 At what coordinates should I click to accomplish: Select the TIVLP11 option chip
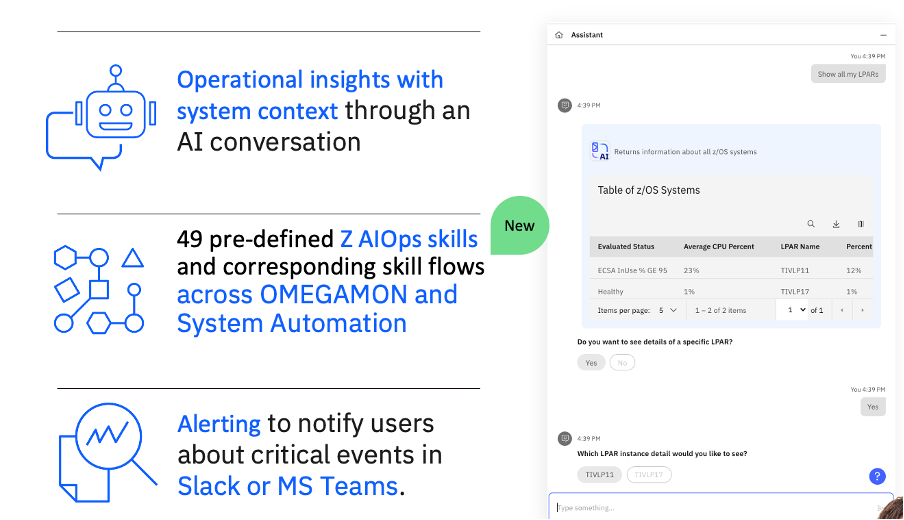[x=600, y=474]
